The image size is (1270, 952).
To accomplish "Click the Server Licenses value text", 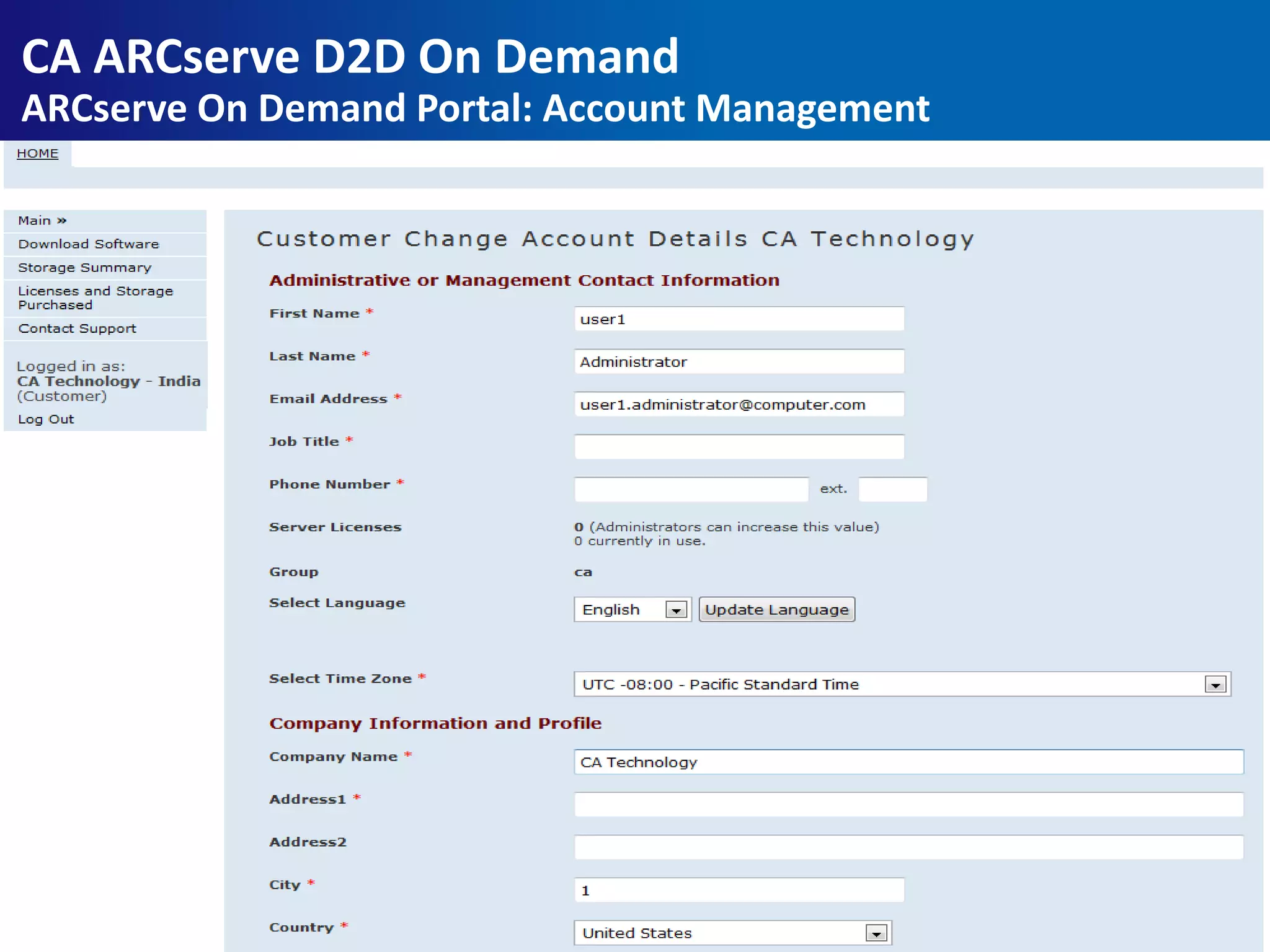I will click(726, 527).
